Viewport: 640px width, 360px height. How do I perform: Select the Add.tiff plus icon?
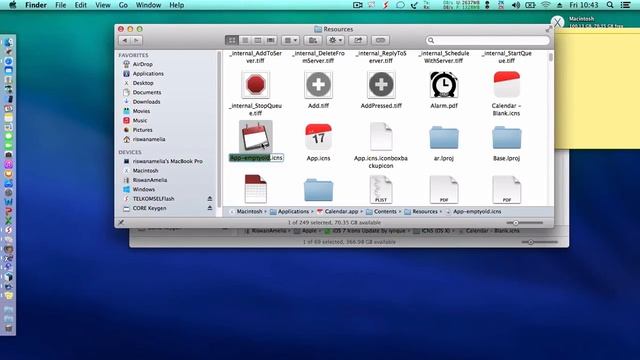[x=318, y=84]
